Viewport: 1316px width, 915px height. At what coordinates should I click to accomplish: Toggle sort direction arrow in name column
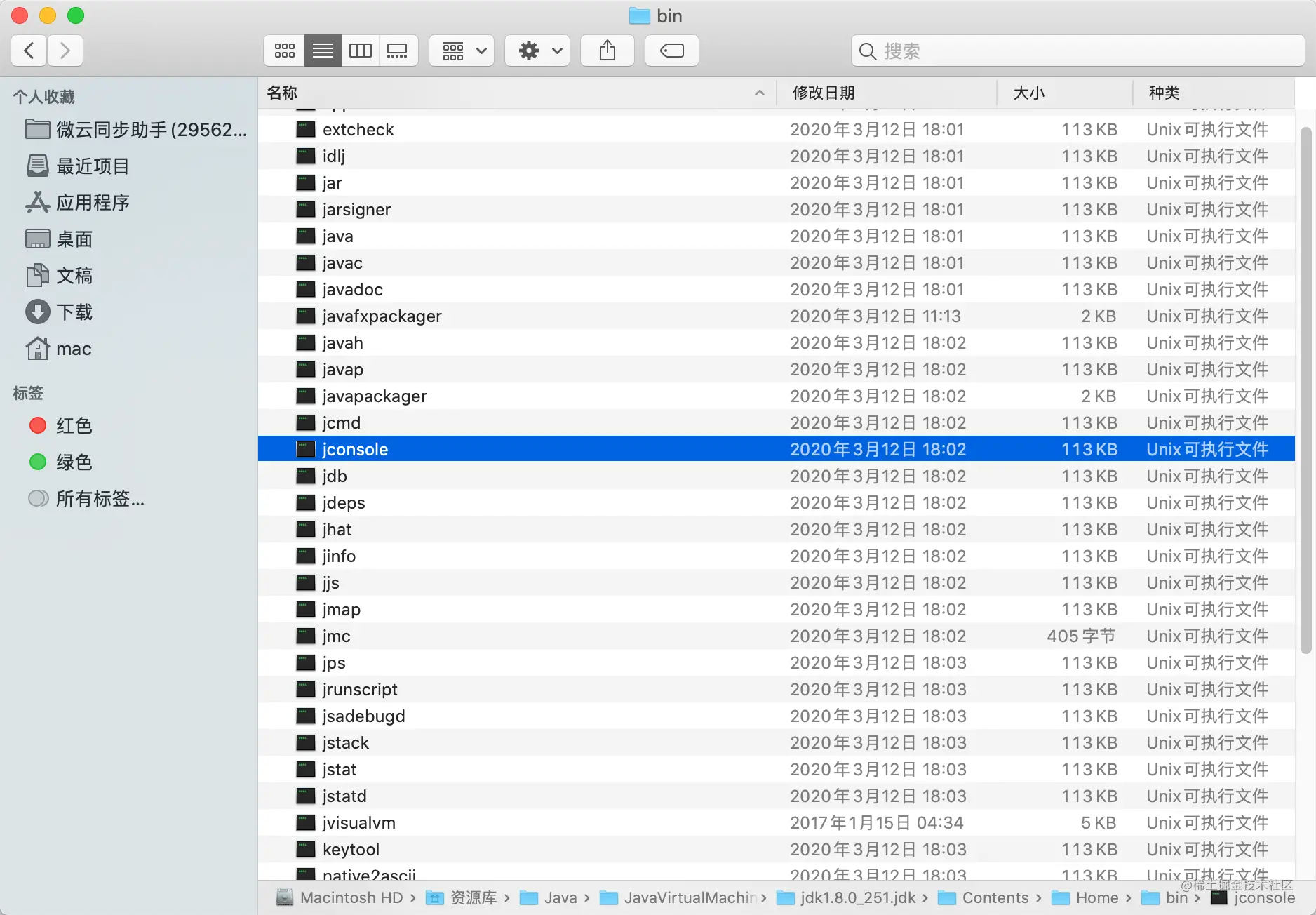(x=759, y=93)
